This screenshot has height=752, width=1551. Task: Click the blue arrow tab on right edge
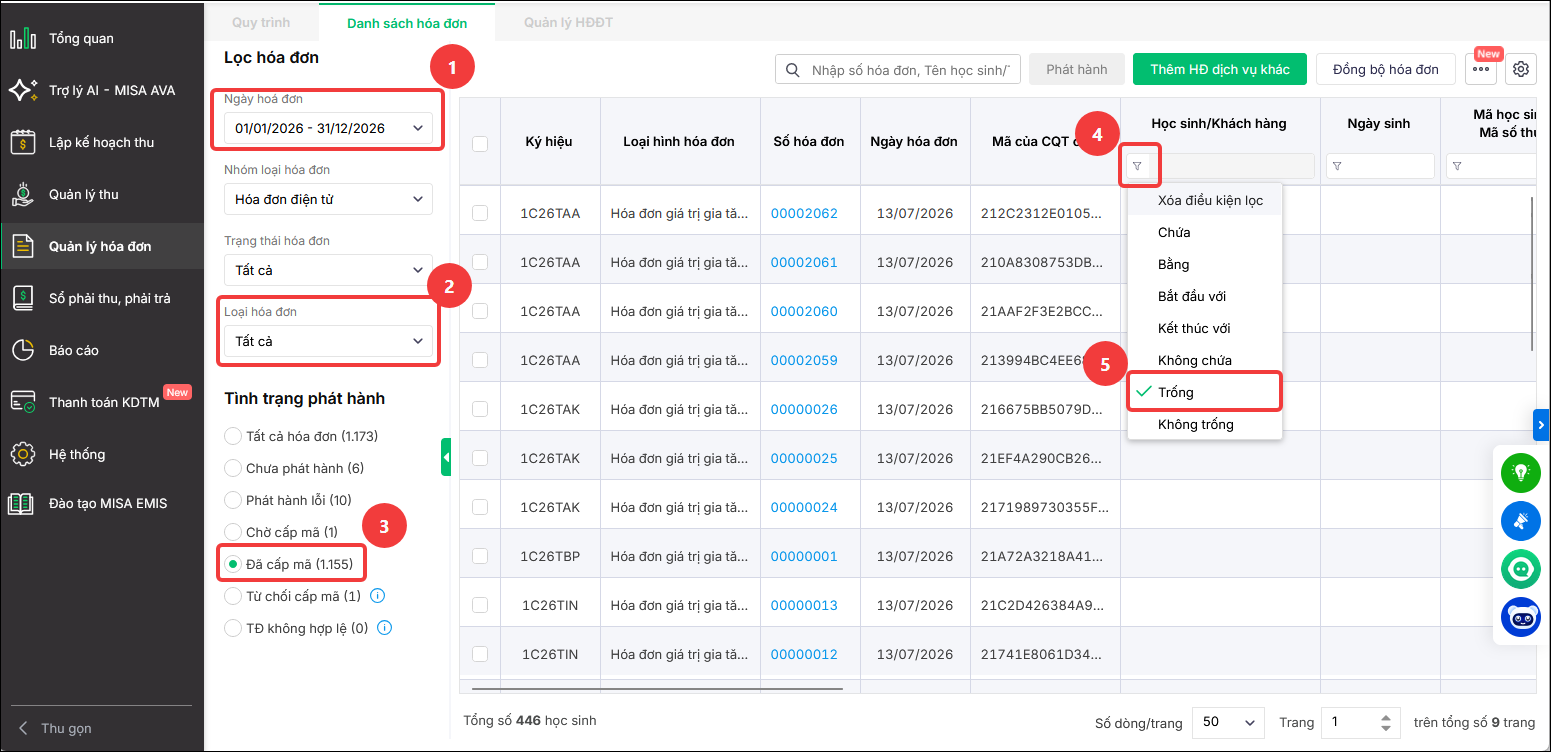[x=1541, y=425]
